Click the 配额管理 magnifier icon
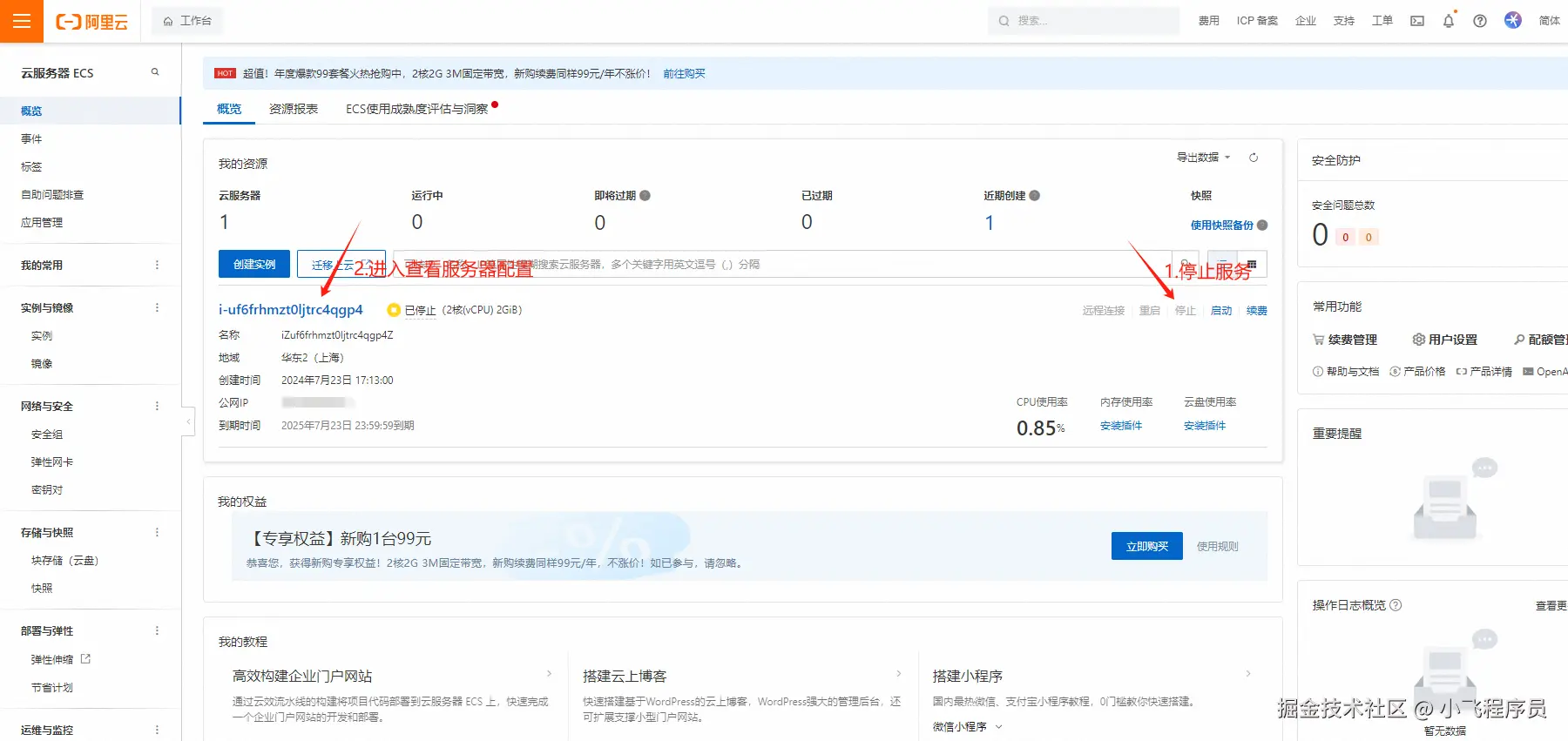 pos(1519,340)
